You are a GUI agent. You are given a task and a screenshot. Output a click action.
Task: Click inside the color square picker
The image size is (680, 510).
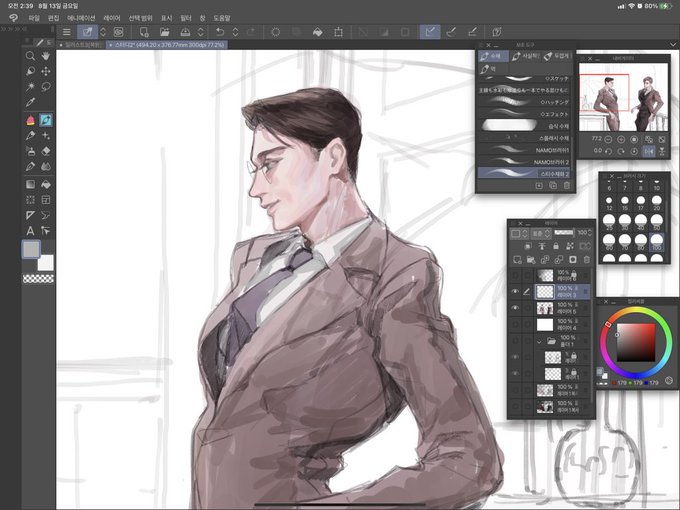pos(636,342)
